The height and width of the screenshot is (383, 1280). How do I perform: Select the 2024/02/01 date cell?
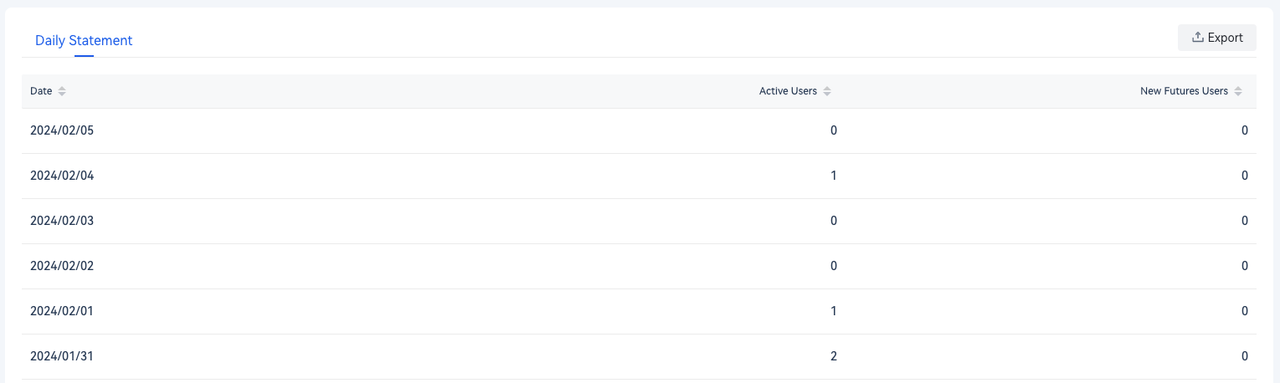62,311
